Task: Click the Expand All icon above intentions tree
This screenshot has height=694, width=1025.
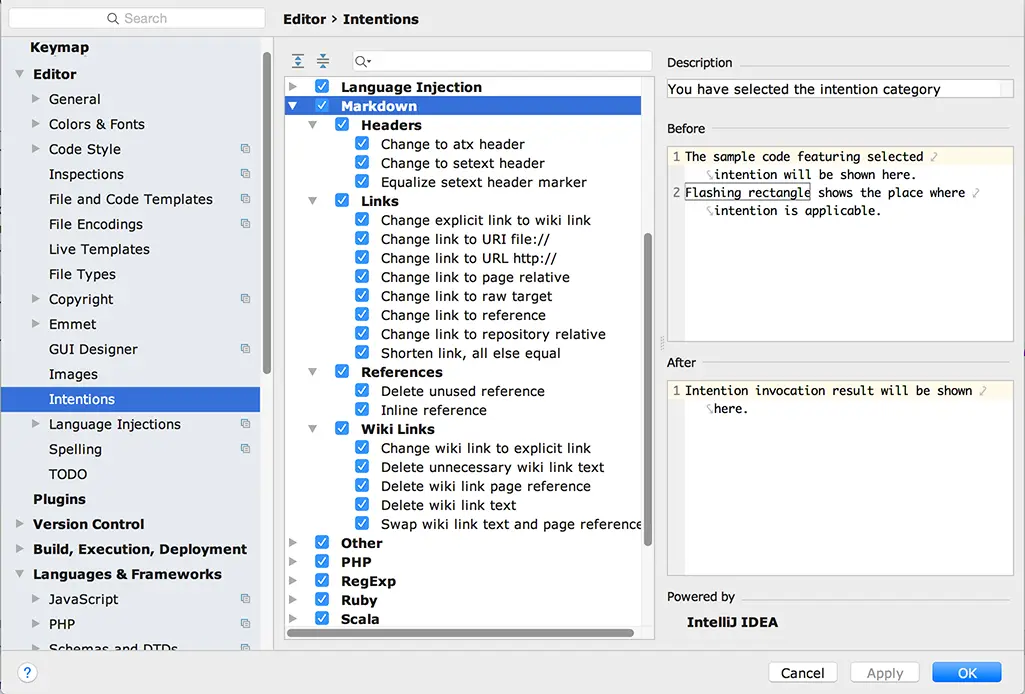Action: pos(298,61)
